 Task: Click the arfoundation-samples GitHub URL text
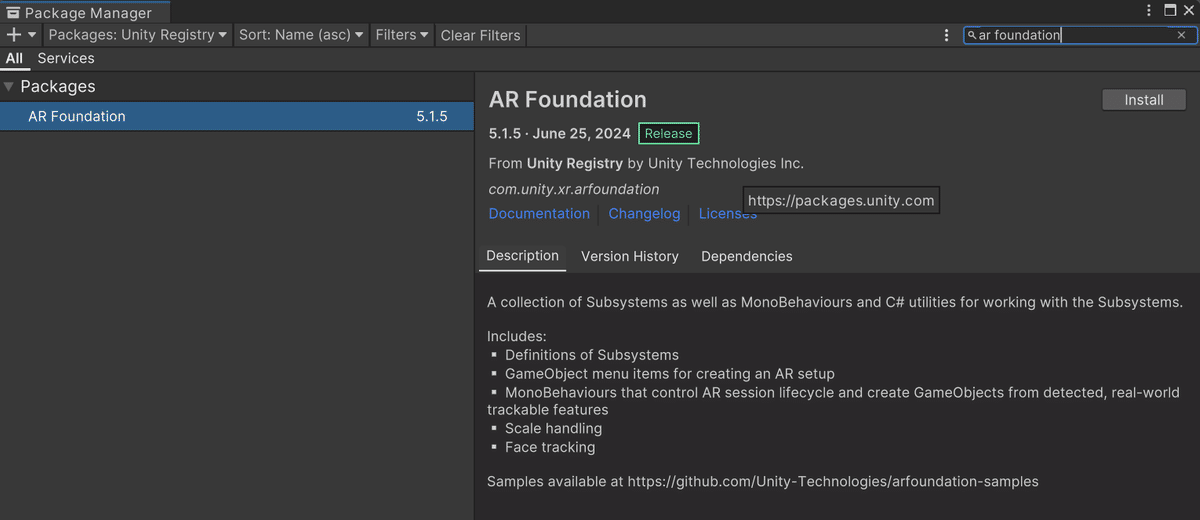click(833, 481)
